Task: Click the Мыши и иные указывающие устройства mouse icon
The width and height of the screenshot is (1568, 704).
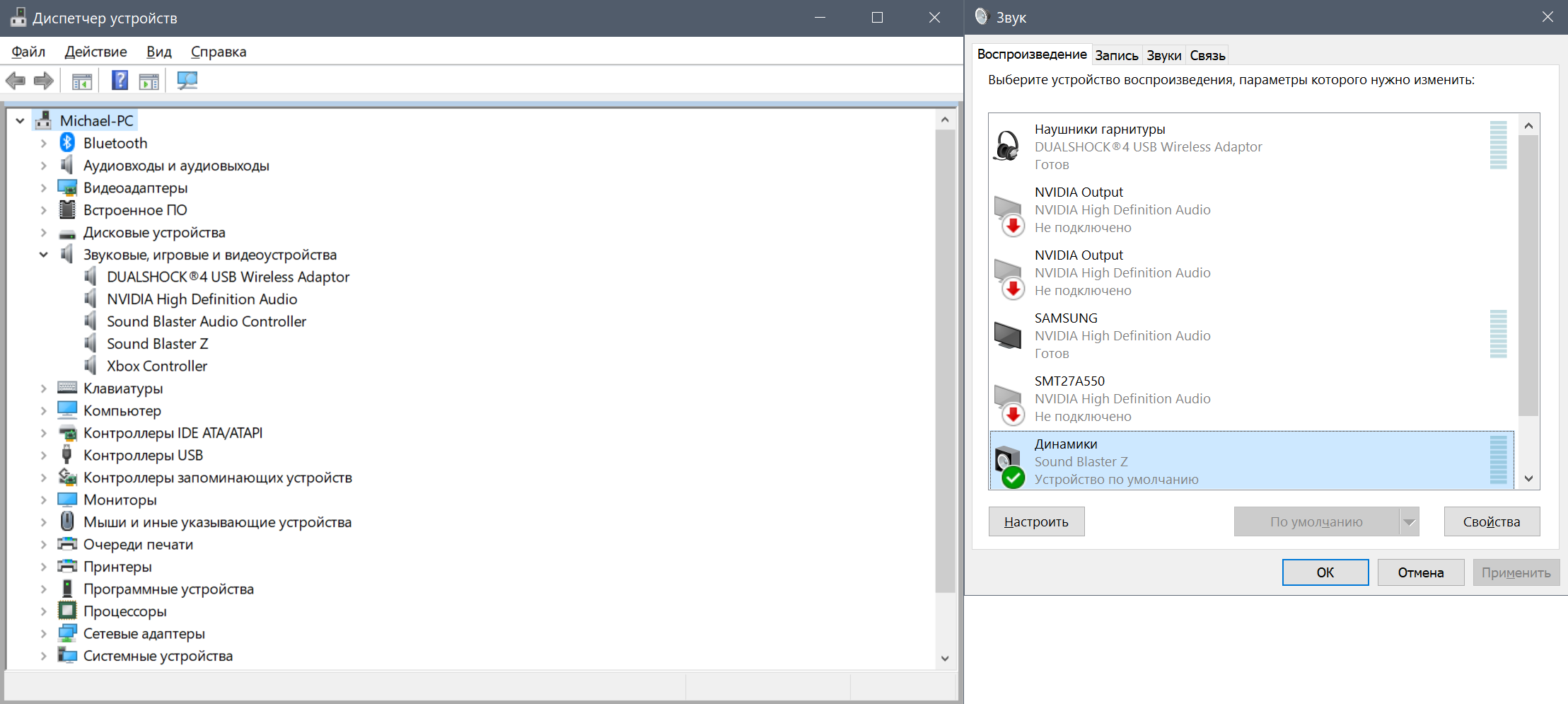Action: click(67, 521)
